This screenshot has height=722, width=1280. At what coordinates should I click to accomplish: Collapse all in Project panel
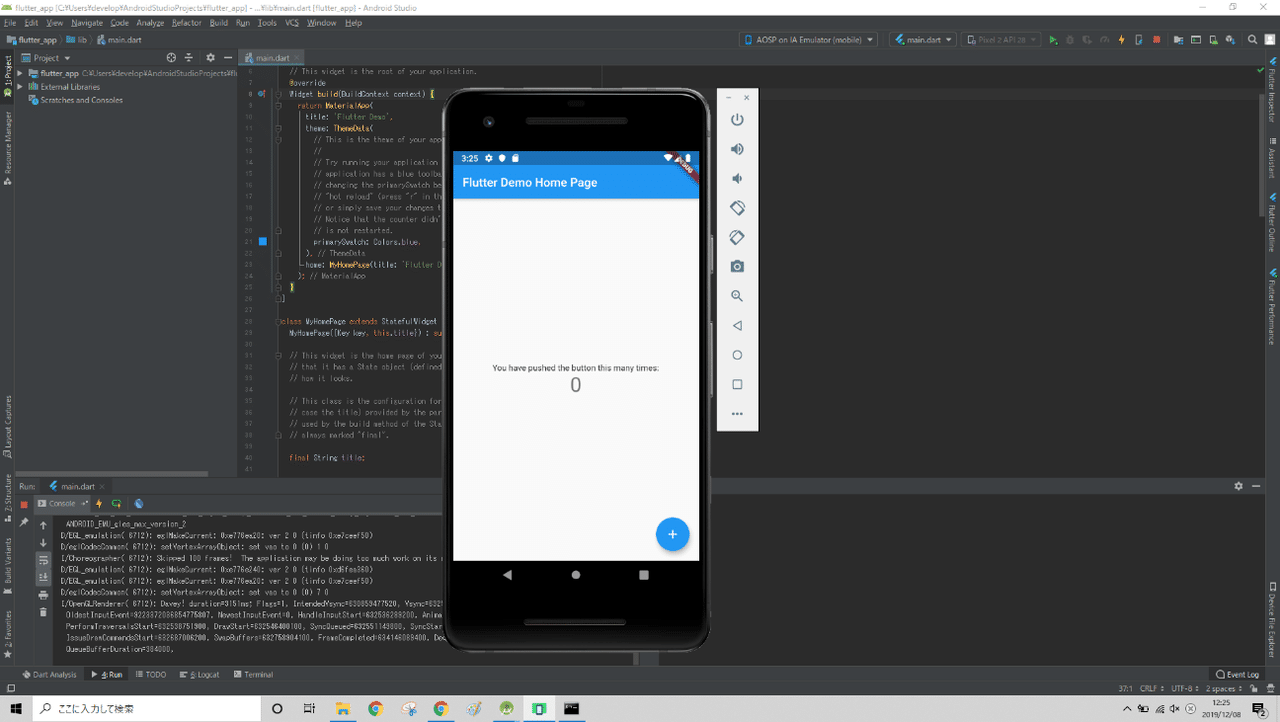pos(188,58)
